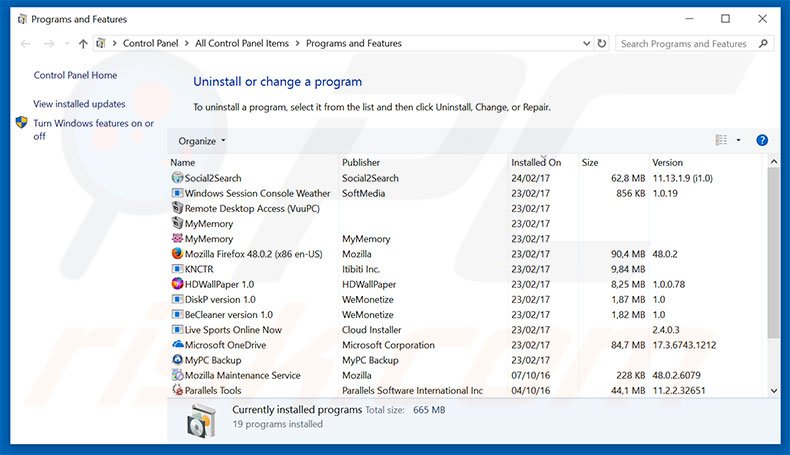
Task: Click the Live Sports Online Now icon
Action: (177, 330)
